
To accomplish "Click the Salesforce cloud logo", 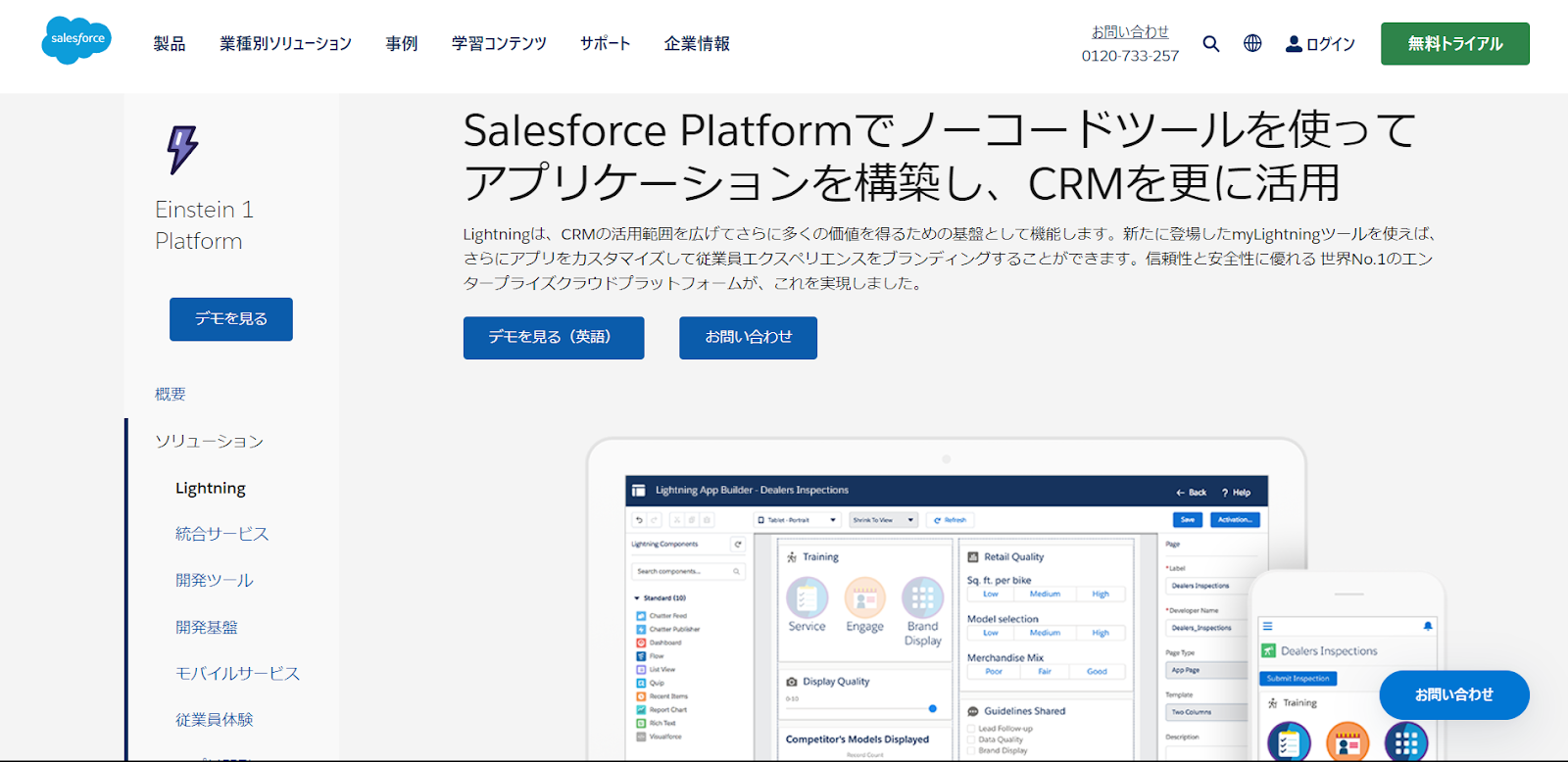I will 76,40.
